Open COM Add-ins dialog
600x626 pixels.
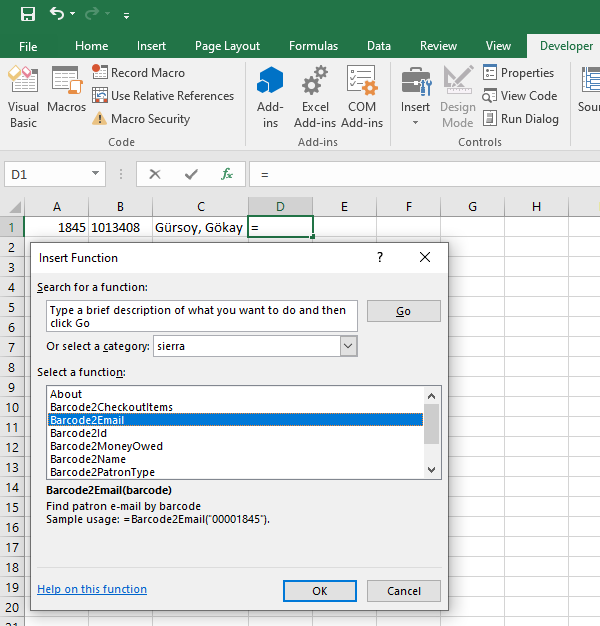pyautogui.click(x=362, y=97)
